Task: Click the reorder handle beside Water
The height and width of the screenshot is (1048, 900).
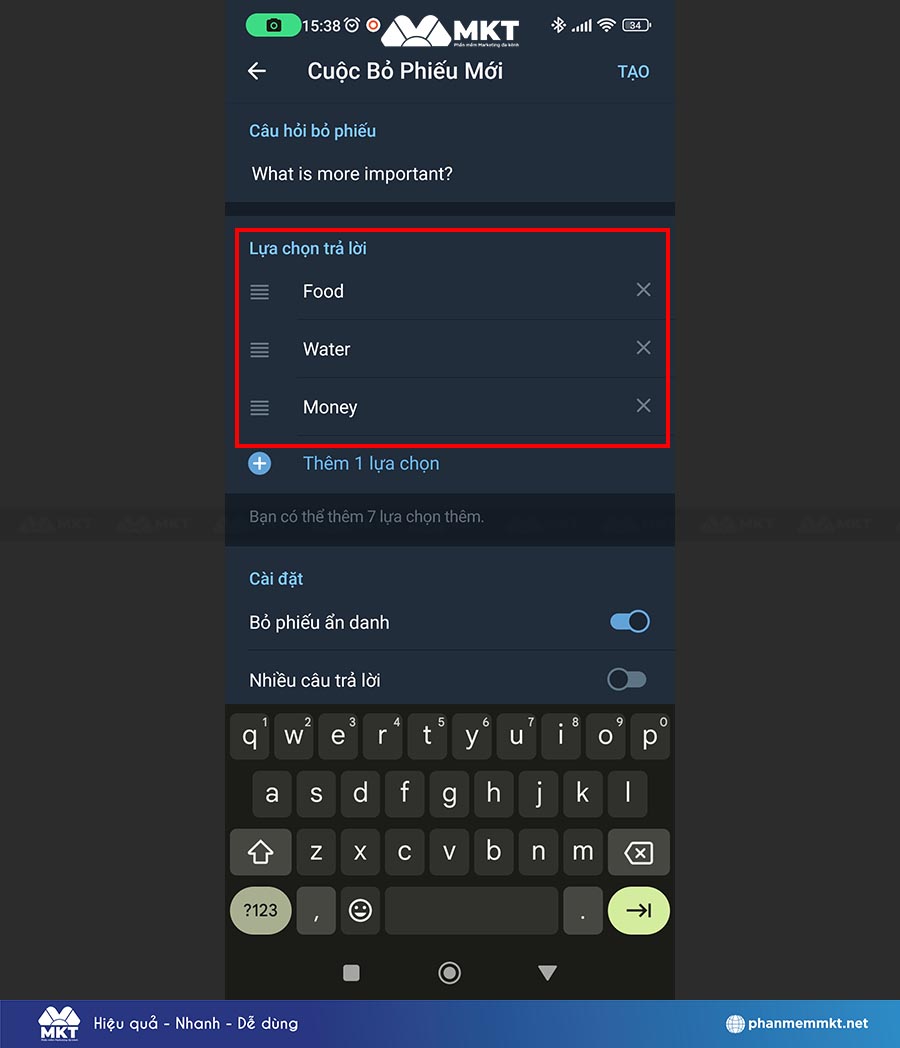Action: [259, 350]
